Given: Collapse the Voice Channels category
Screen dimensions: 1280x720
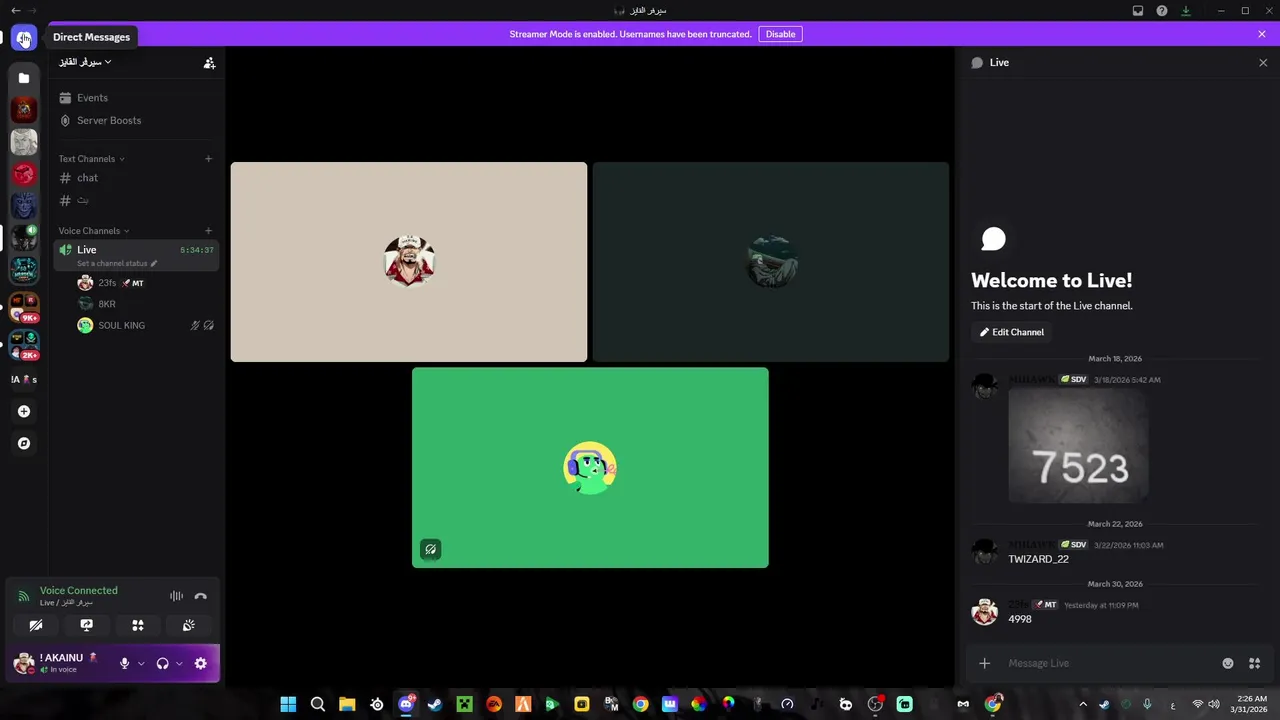Looking at the screenshot, I should click(94, 231).
